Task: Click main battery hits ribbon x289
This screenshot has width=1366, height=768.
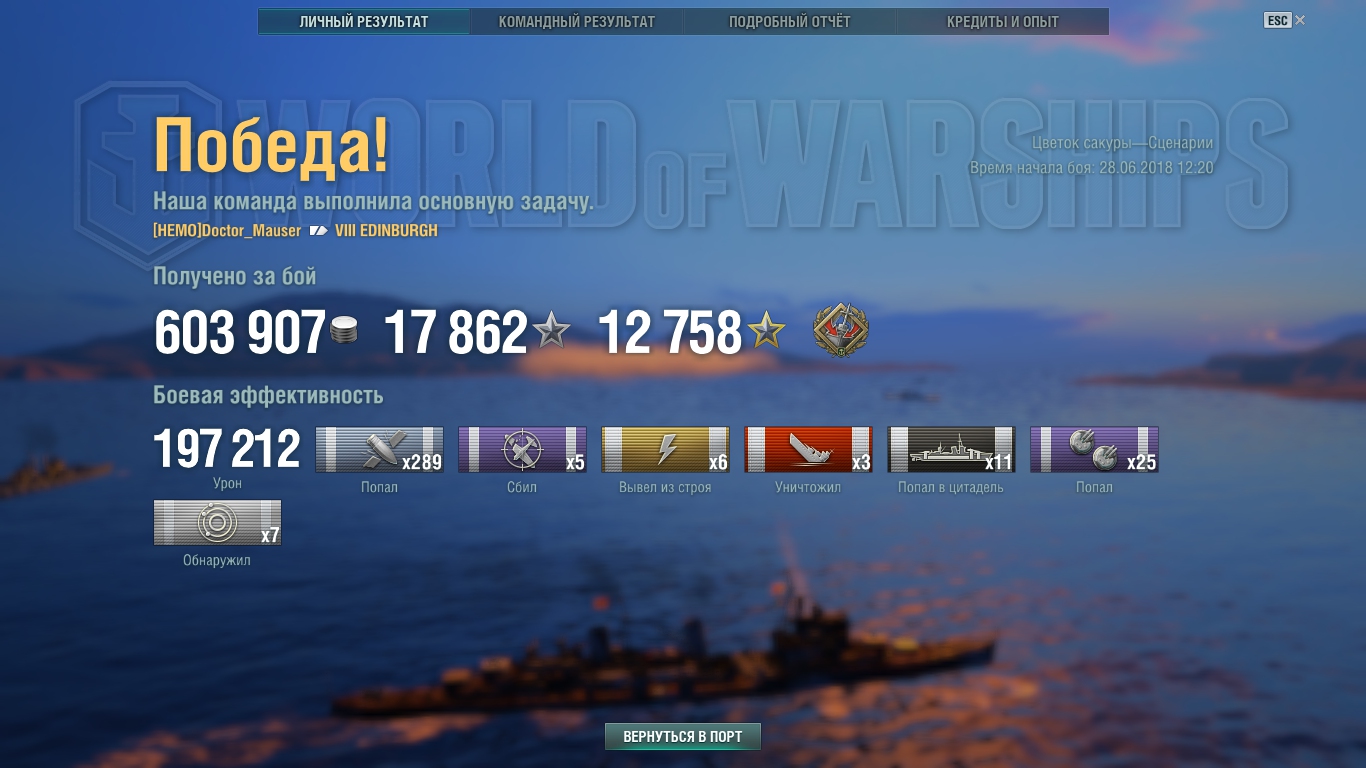Action: click(x=379, y=450)
